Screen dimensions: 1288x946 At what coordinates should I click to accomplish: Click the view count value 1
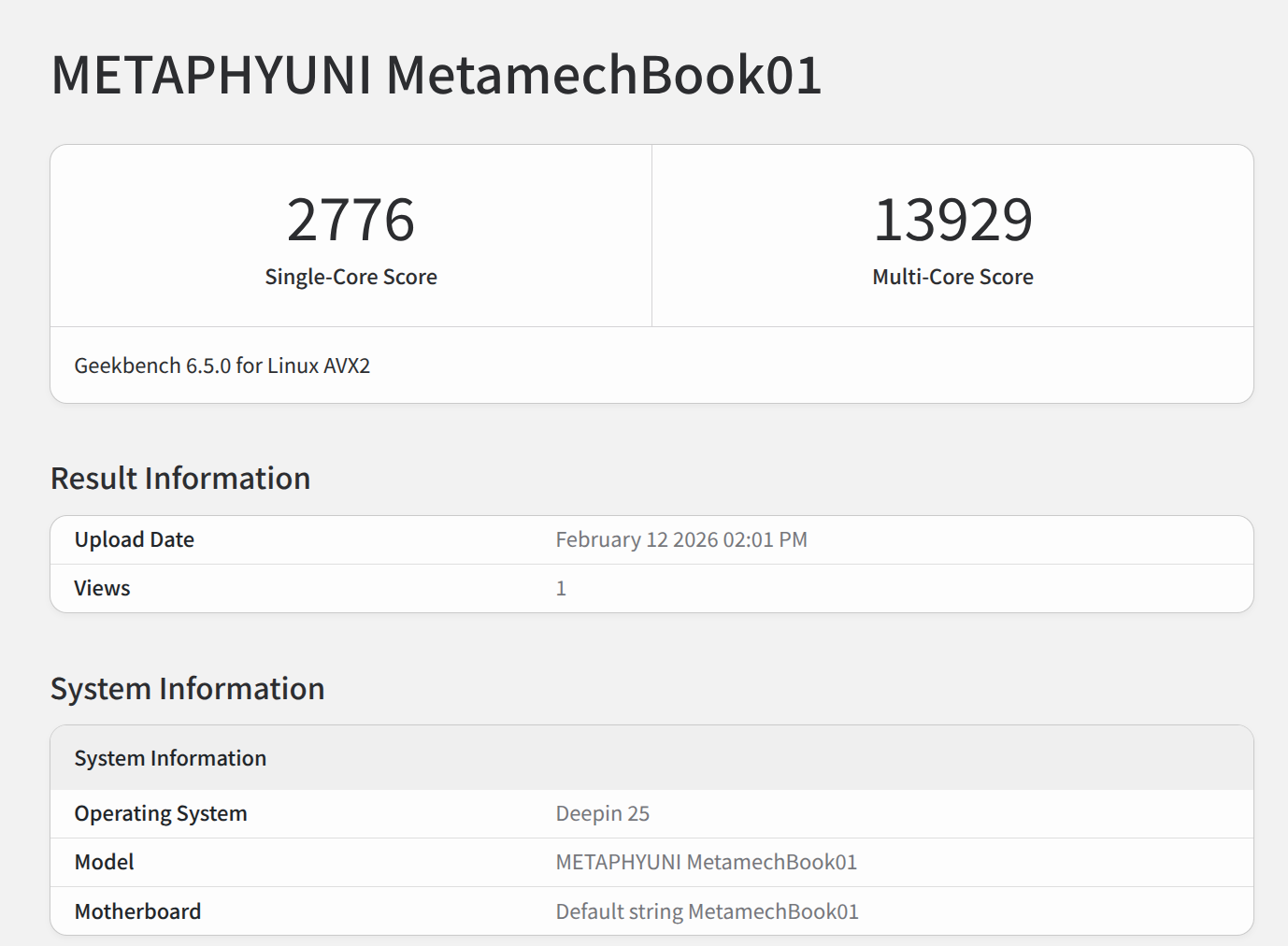[561, 588]
